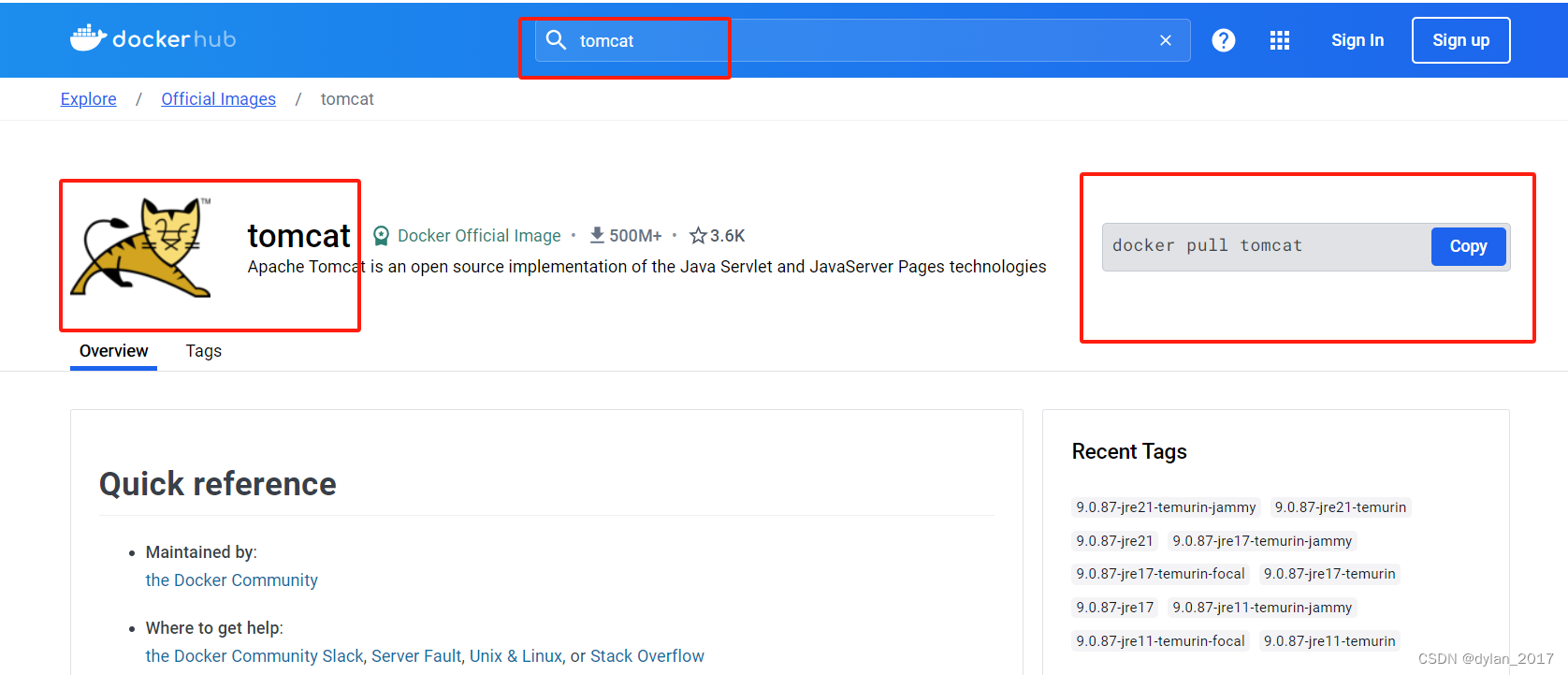This screenshot has width=1568, height=675.
Task: Click the 'Maintained by' label
Action: click(x=201, y=552)
